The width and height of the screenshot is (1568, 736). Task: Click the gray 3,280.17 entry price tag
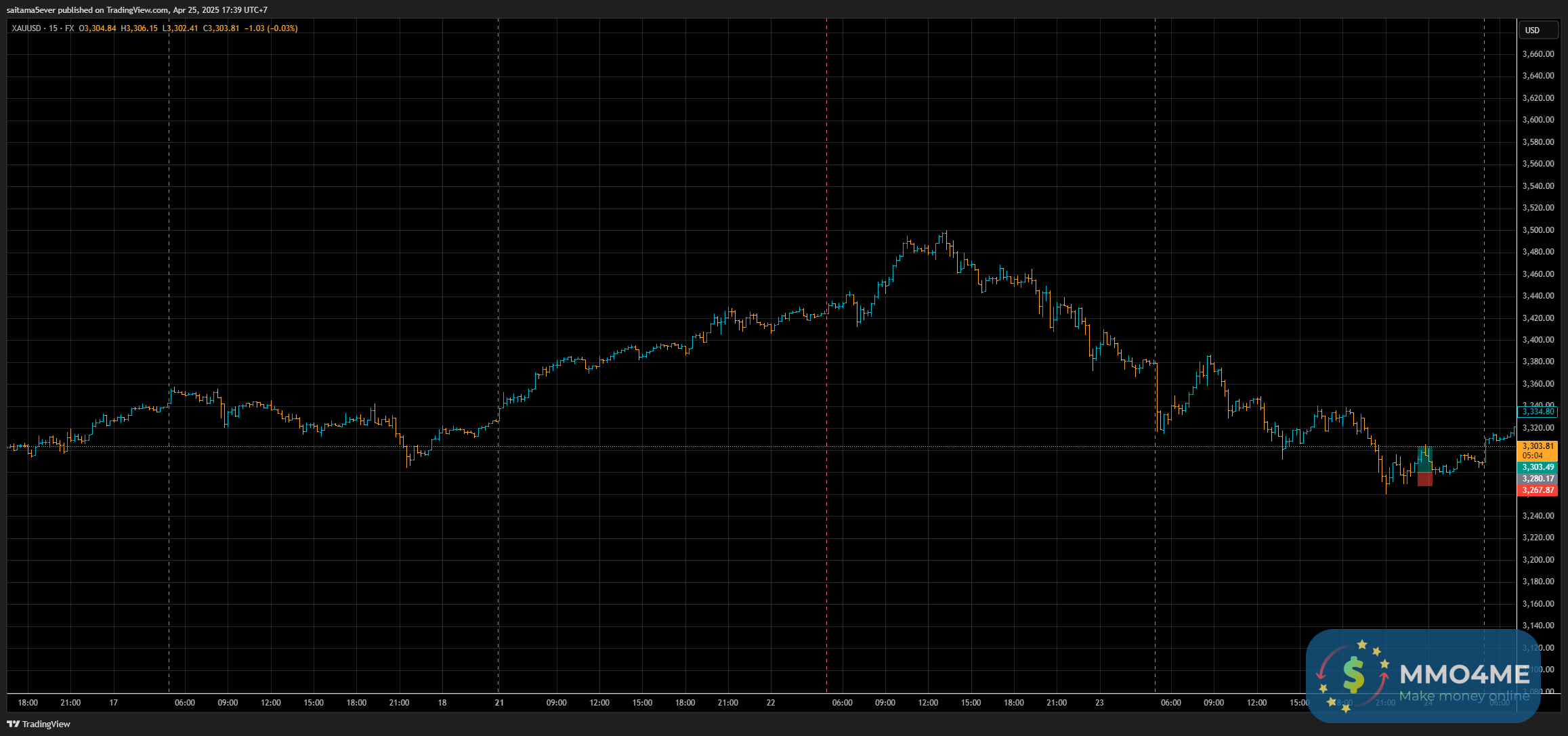1538,479
